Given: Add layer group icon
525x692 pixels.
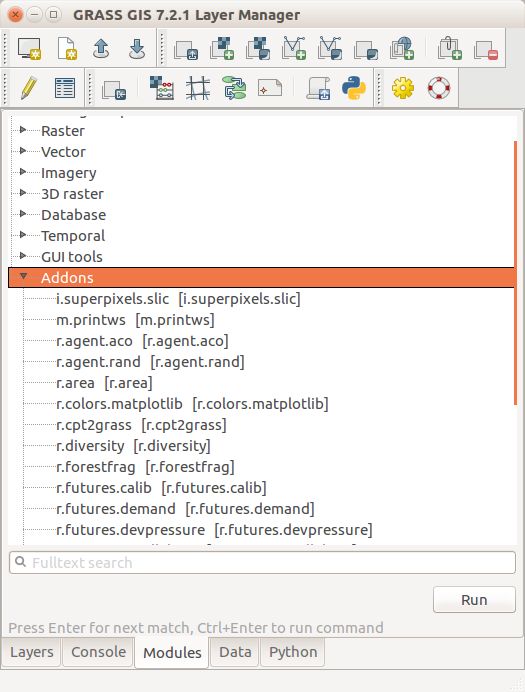Looking at the screenshot, I should [450, 48].
